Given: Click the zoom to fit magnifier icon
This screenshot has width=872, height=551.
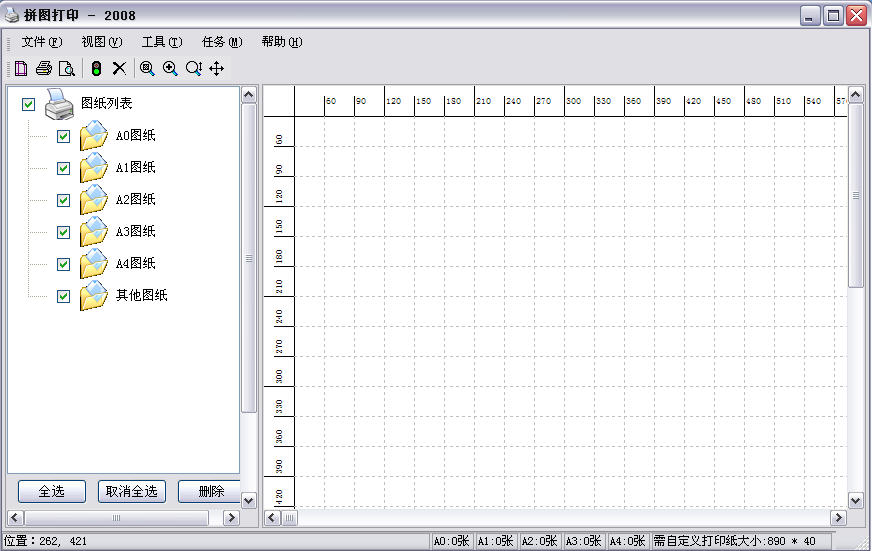Looking at the screenshot, I should point(147,68).
